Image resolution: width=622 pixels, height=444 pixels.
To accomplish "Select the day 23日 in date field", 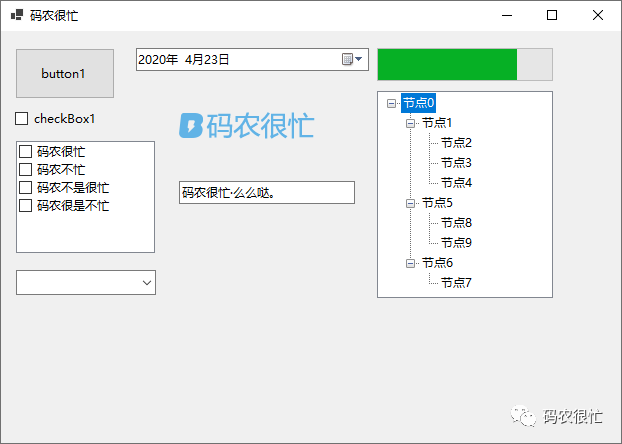I will point(216,60).
